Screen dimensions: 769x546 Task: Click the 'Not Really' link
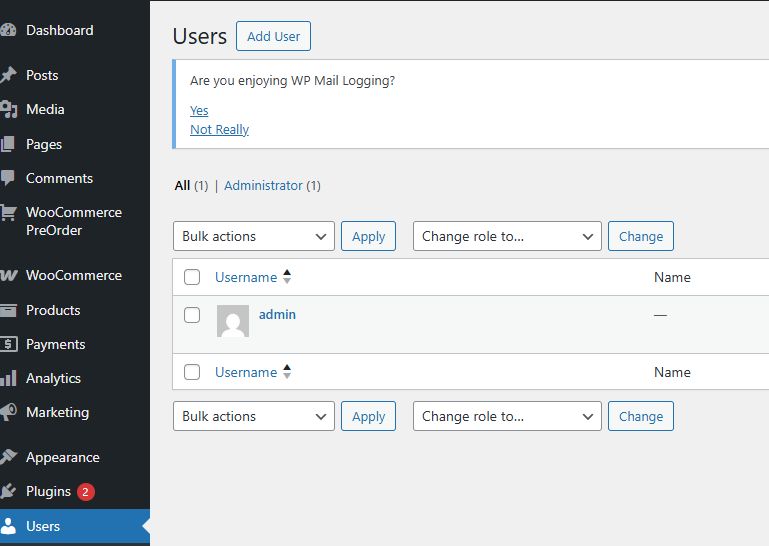click(x=219, y=129)
